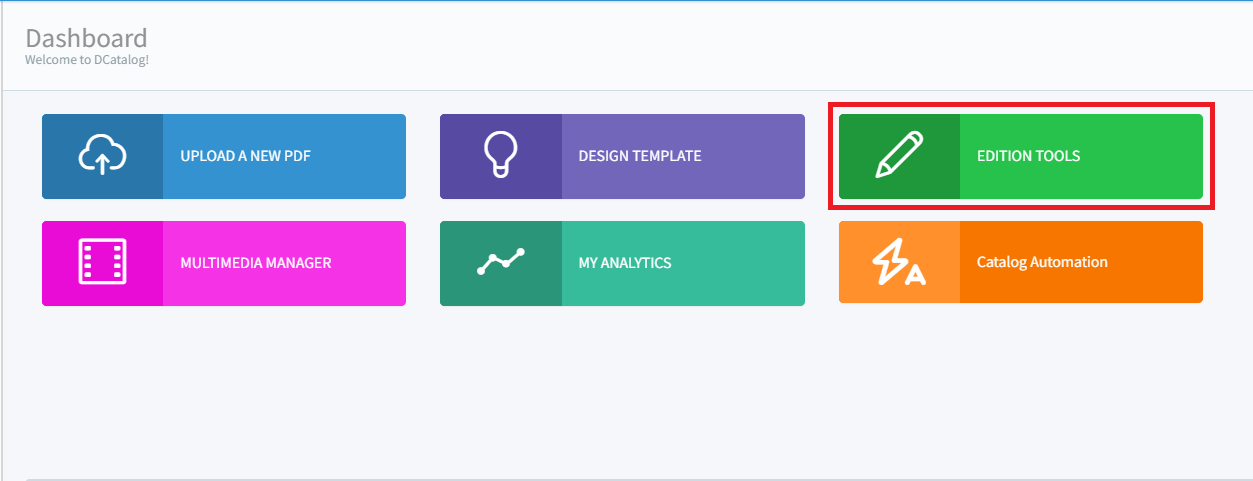Screen dimensions: 1253x481
Task: Click the 'Welcome to DCatalog!' subtitle
Action: coord(87,59)
